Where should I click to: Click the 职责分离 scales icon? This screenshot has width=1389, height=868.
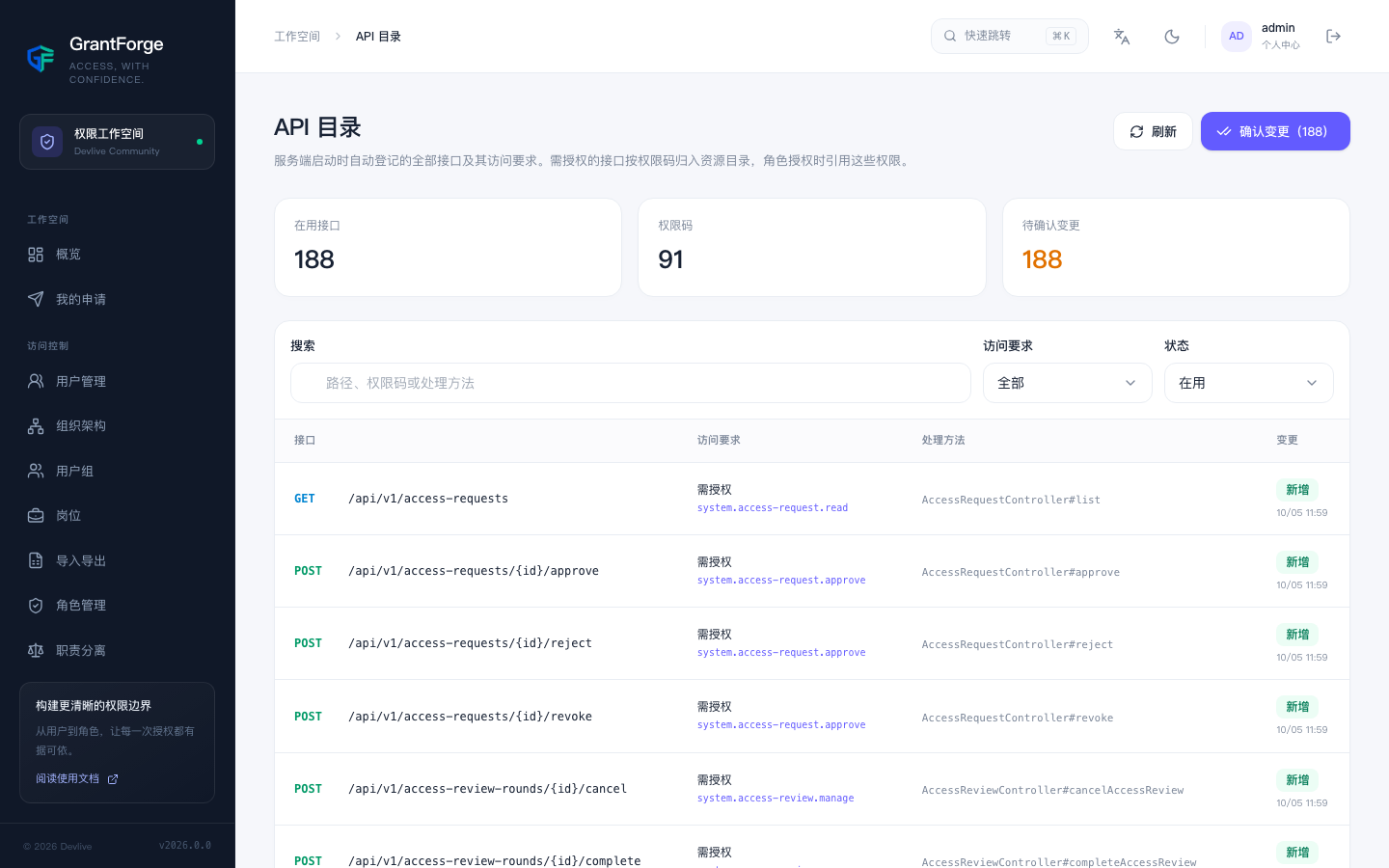pyautogui.click(x=36, y=650)
